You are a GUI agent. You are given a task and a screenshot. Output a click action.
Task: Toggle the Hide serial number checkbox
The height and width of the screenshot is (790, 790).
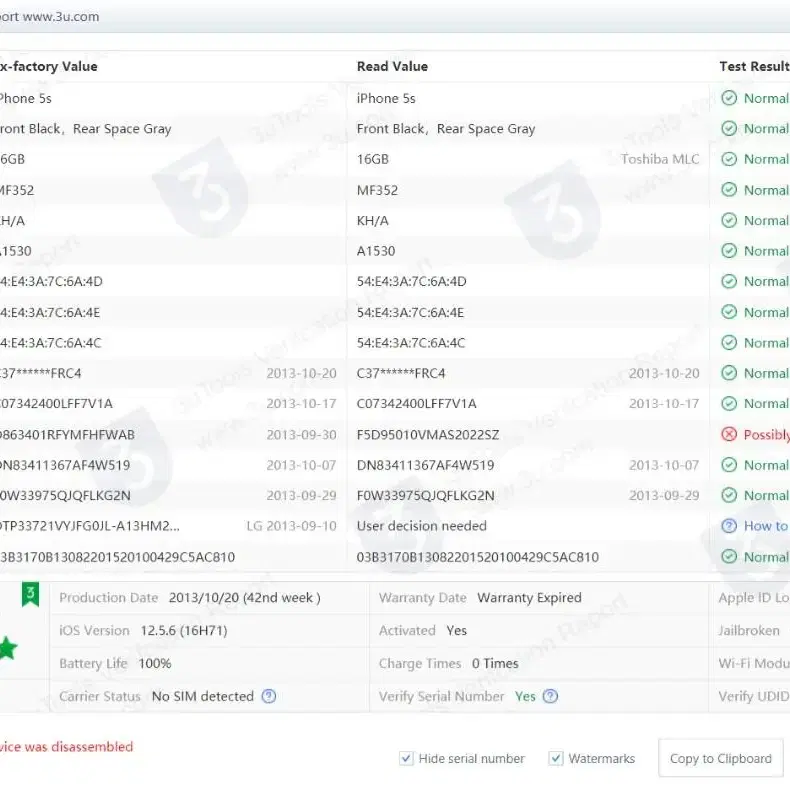(406, 758)
